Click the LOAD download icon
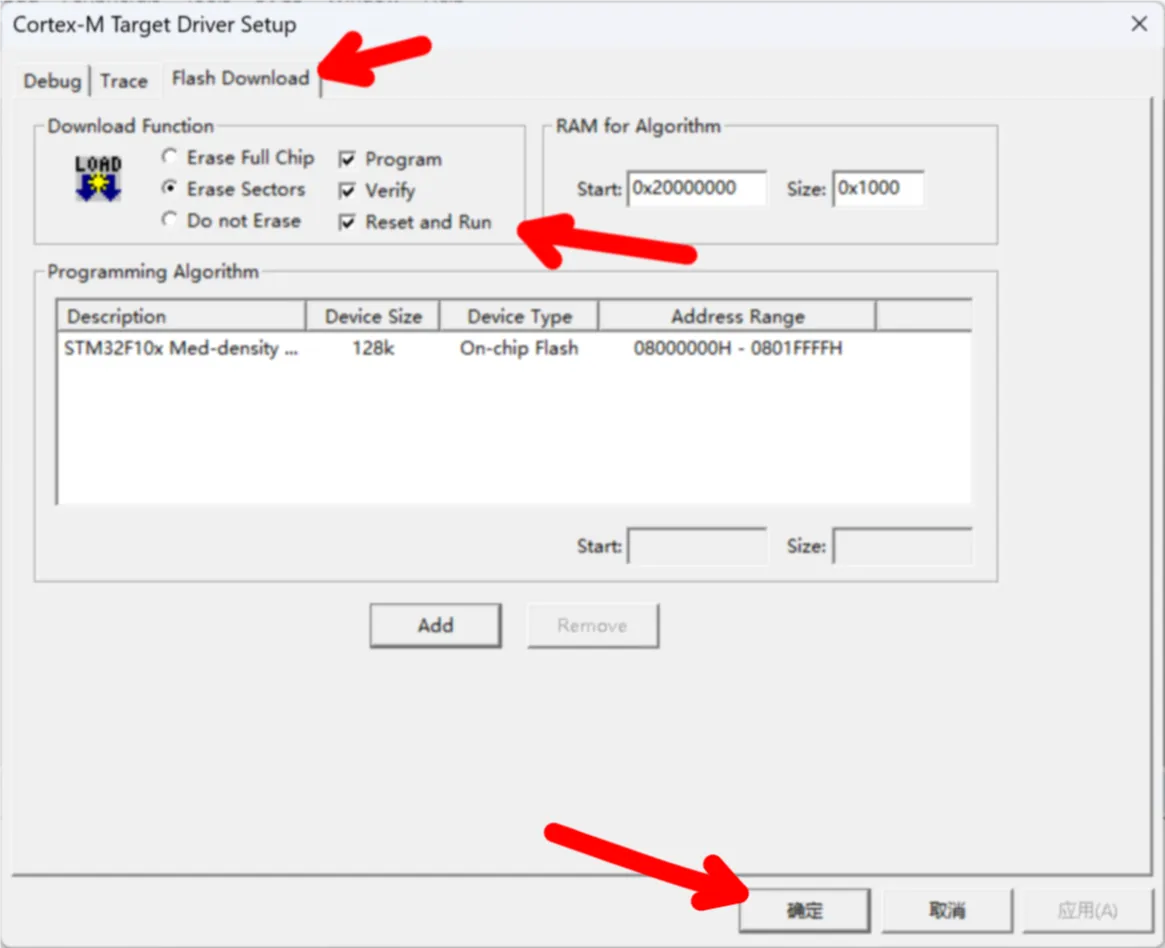The width and height of the screenshot is (1165, 948). click(x=97, y=178)
